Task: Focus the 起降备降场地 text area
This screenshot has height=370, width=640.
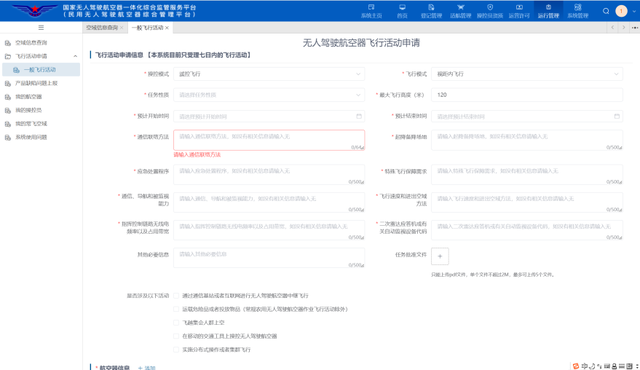Action: (527, 140)
